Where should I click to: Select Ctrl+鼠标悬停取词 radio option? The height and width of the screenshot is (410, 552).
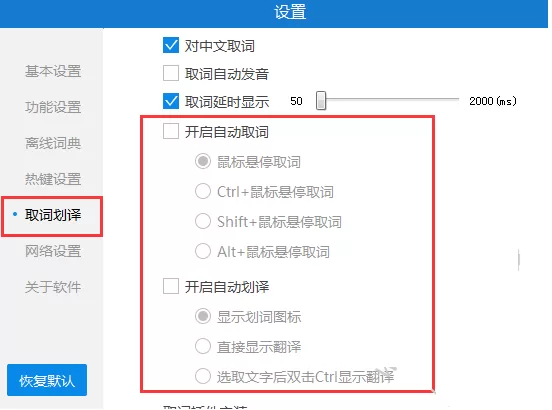(x=203, y=191)
